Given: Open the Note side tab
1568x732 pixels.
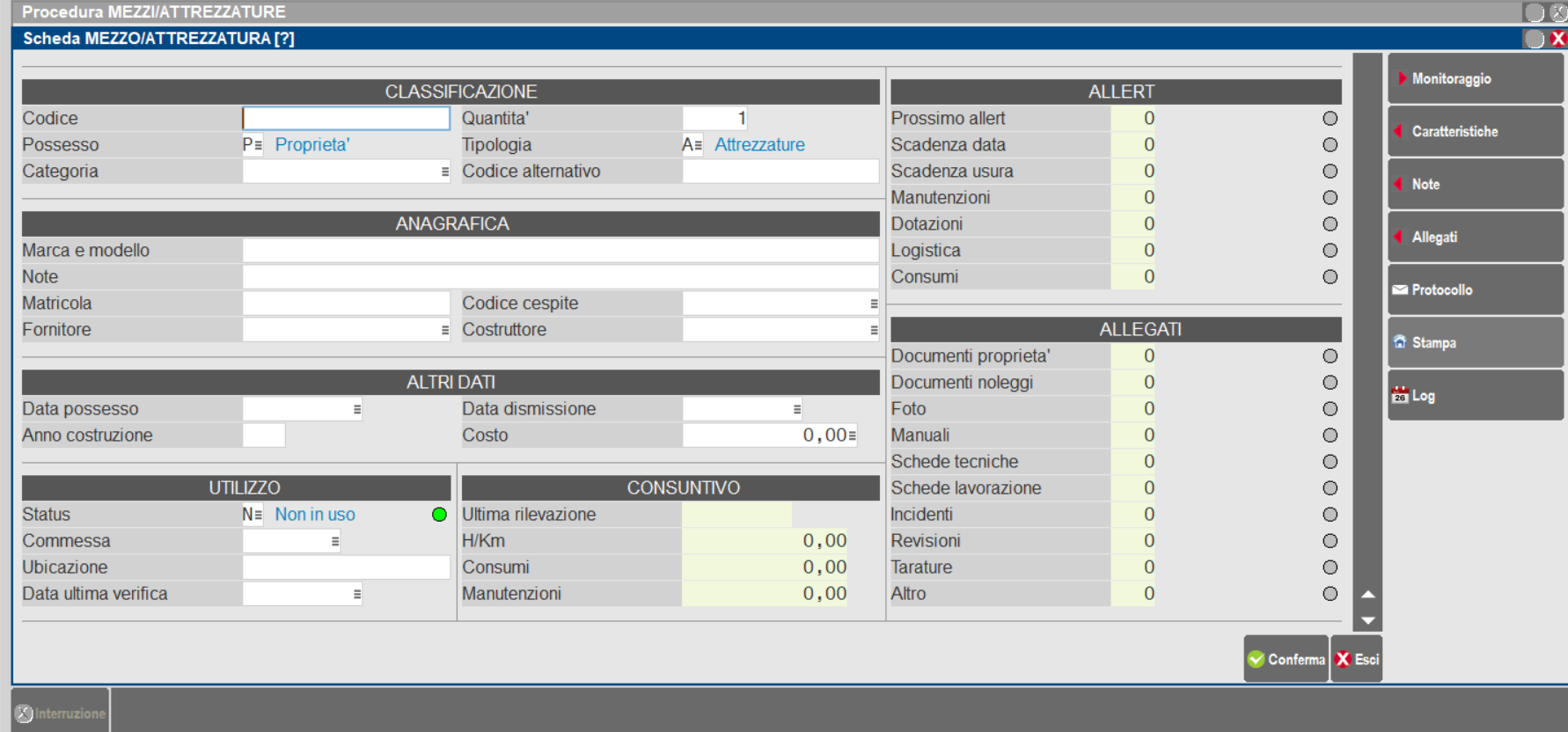Looking at the screenshot, I should 1475,185.
